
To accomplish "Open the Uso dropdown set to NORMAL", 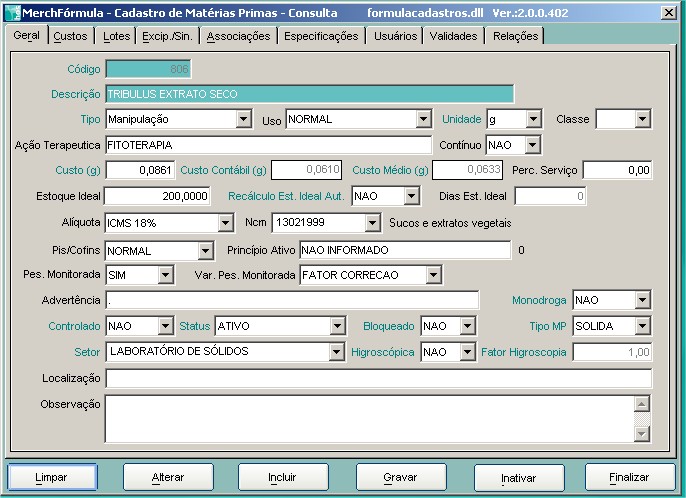I will click(423, 120).
